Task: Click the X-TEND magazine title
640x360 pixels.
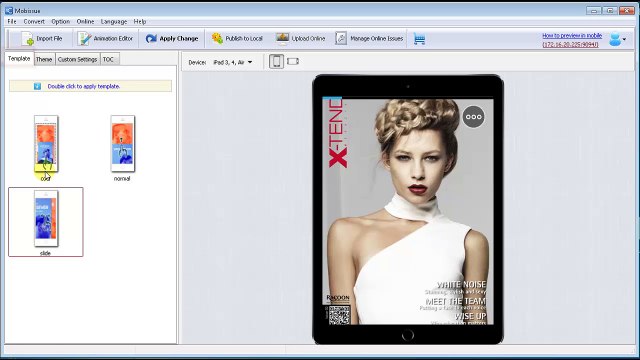Action: tap(338, 133)
